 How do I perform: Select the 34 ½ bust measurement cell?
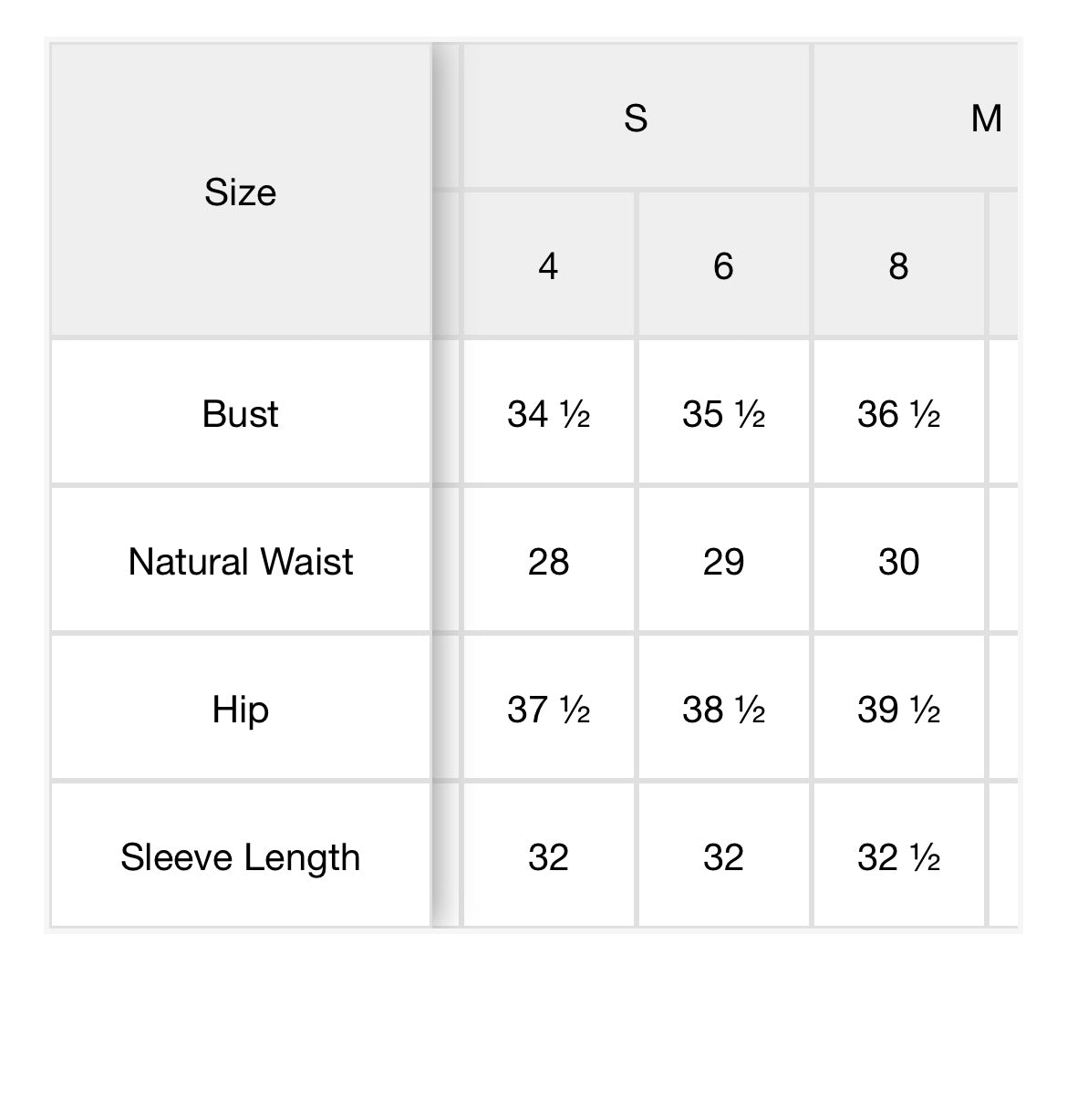point(548,414)
